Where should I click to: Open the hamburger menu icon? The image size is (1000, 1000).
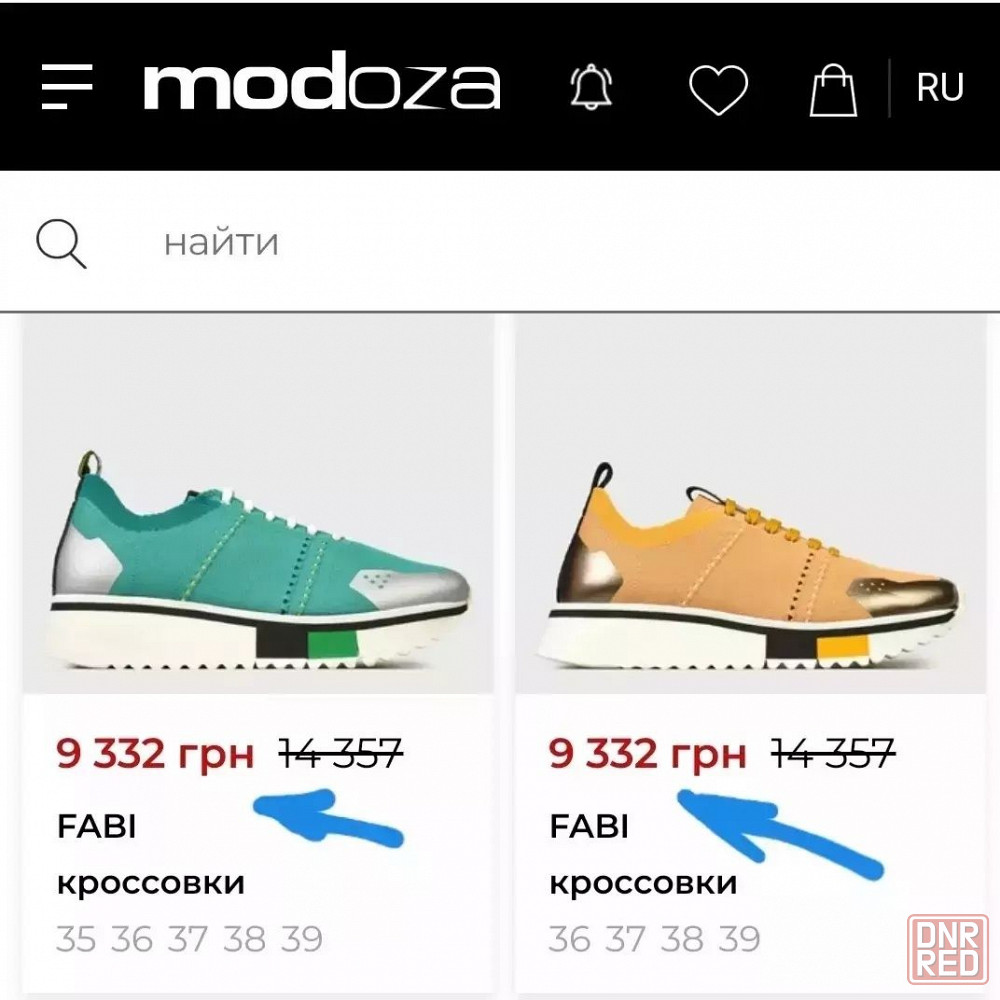click(66, 86)
